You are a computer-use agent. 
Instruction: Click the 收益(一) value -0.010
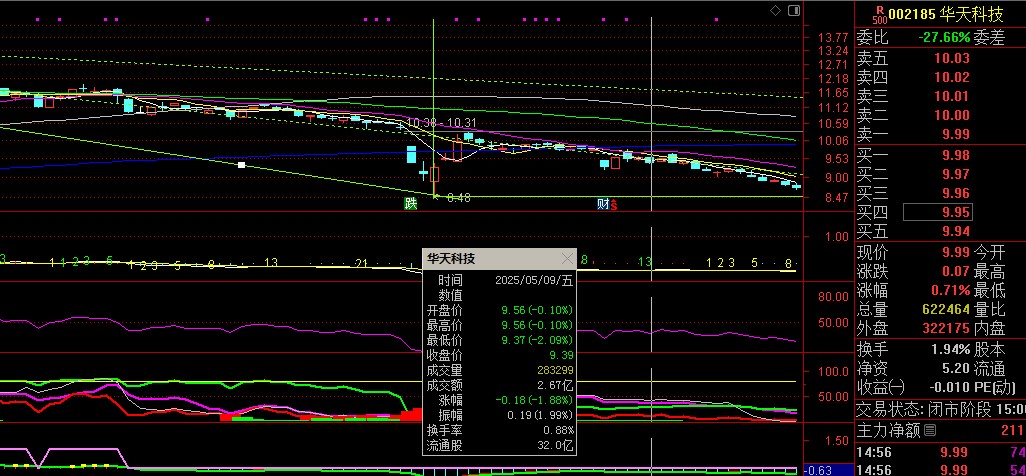coord(949,388)
